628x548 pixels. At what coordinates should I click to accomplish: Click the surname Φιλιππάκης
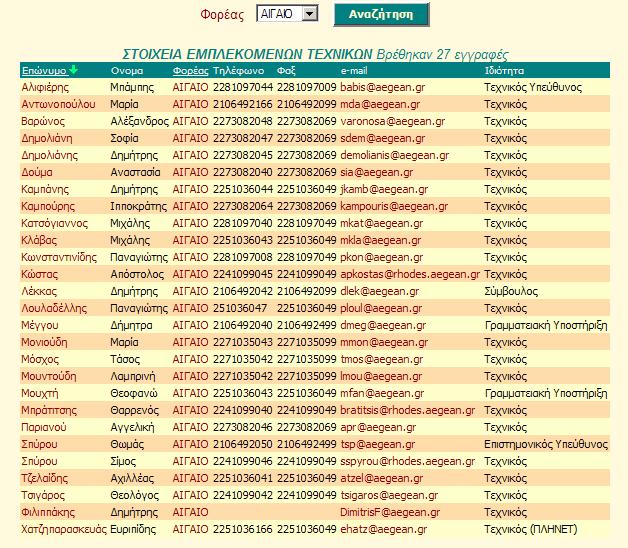[48, 512]
